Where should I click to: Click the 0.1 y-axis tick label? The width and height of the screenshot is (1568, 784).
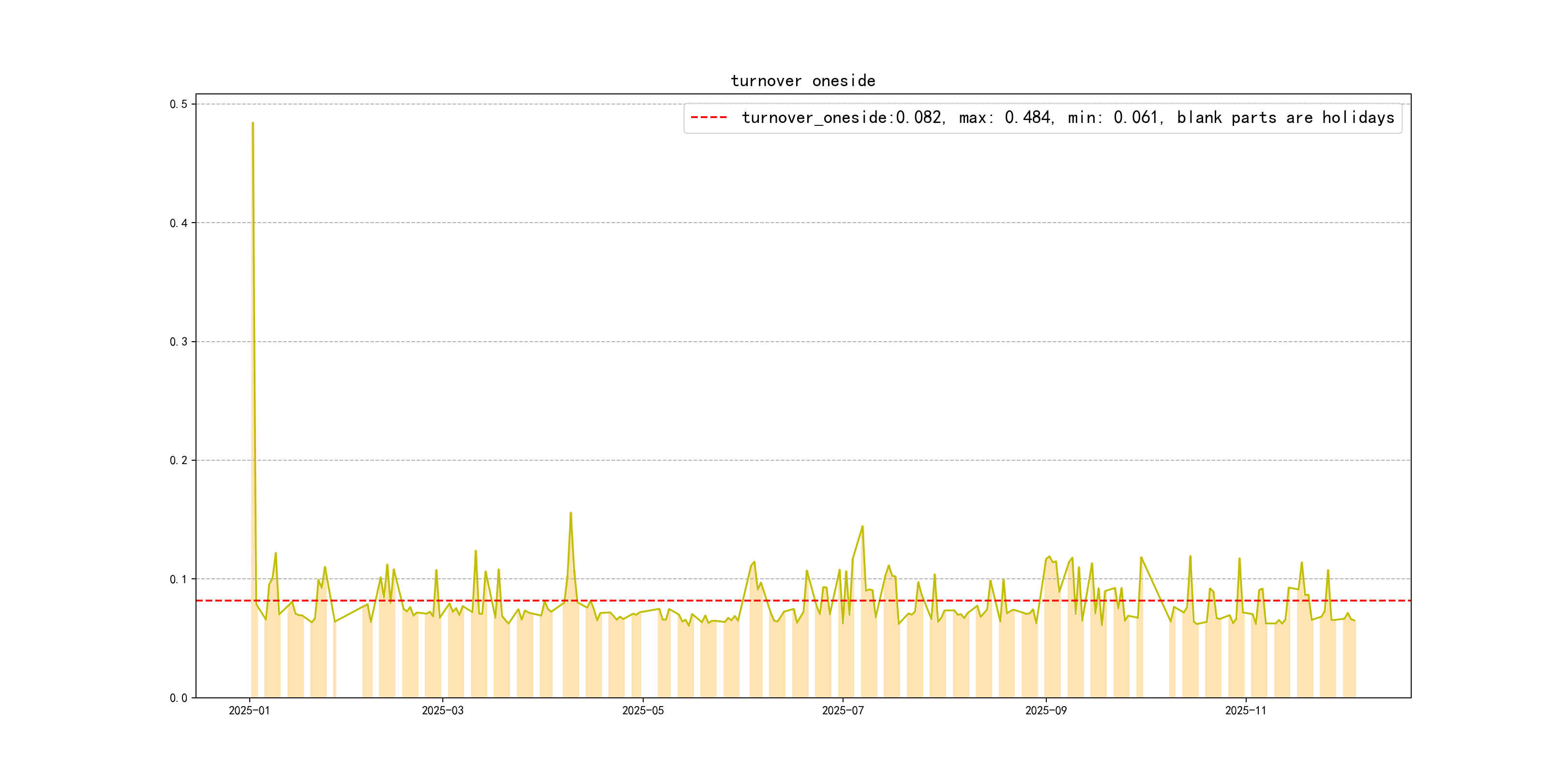click(179, 579)
